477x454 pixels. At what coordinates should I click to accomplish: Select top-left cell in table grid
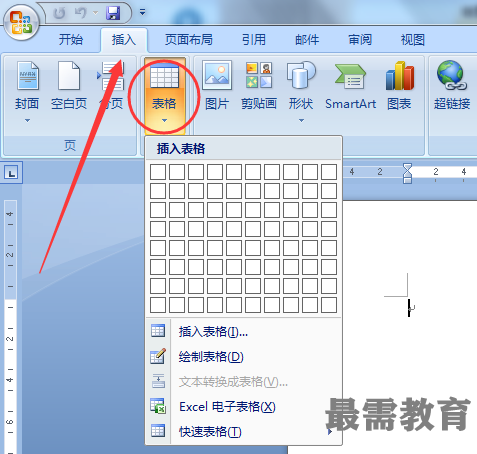coord(158,172)
